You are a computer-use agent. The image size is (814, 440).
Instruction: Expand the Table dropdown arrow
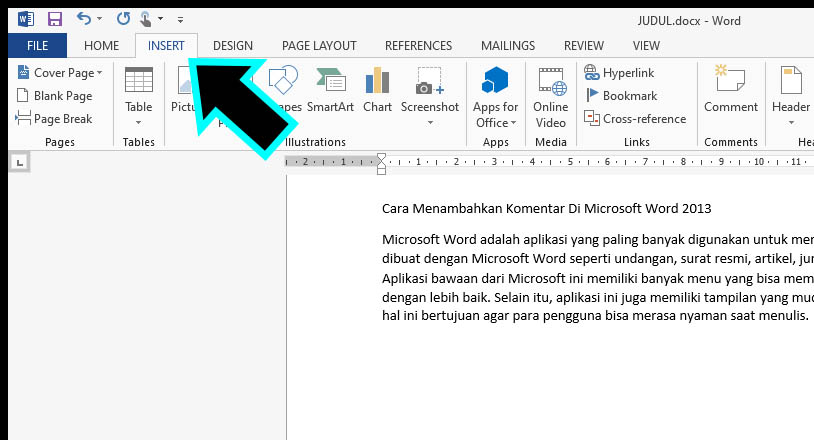pos(139,122)
